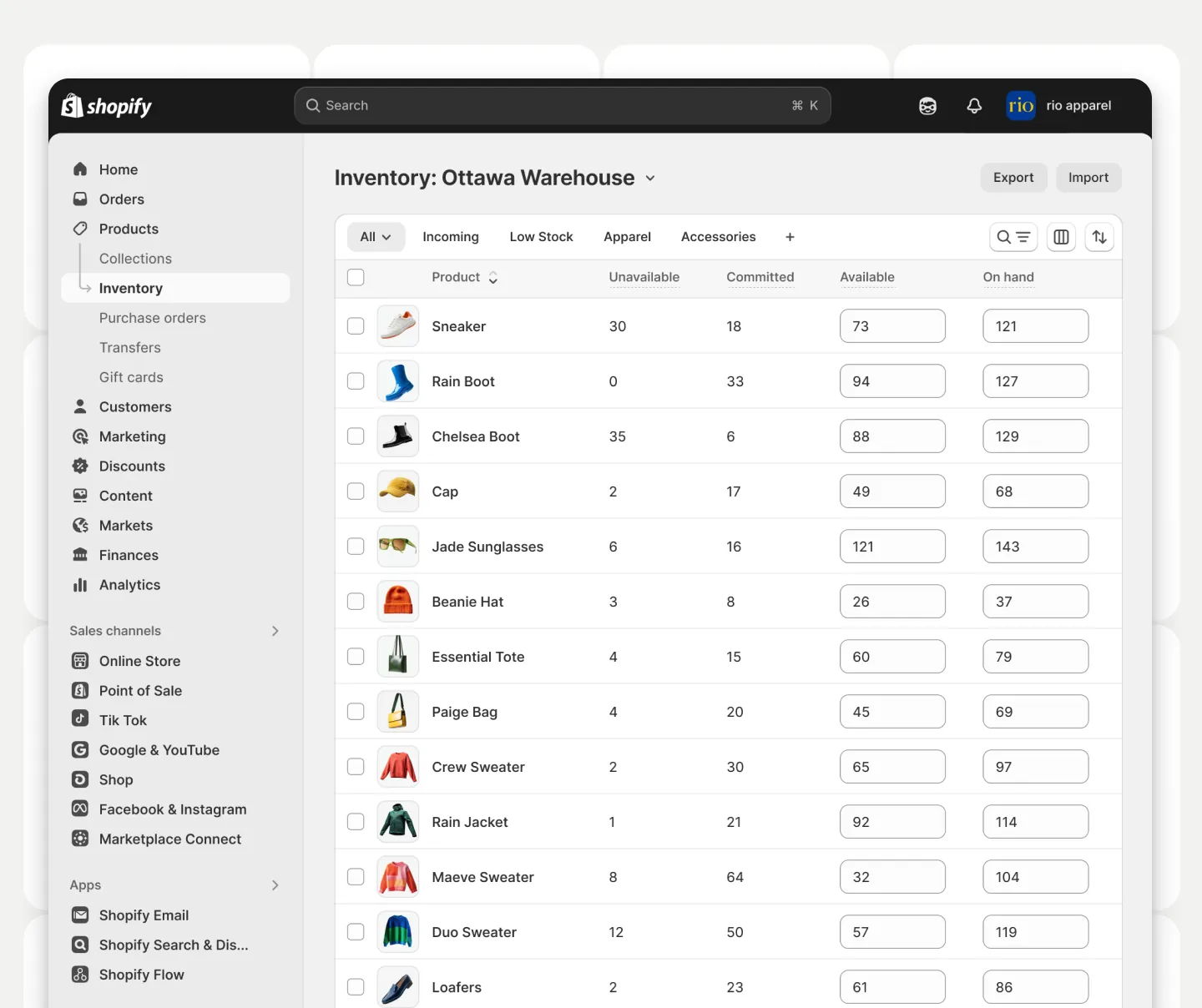Toggle the select-all checkbox in the header
Viewport: 1202px width, 1008px height.
click(356, 277)
